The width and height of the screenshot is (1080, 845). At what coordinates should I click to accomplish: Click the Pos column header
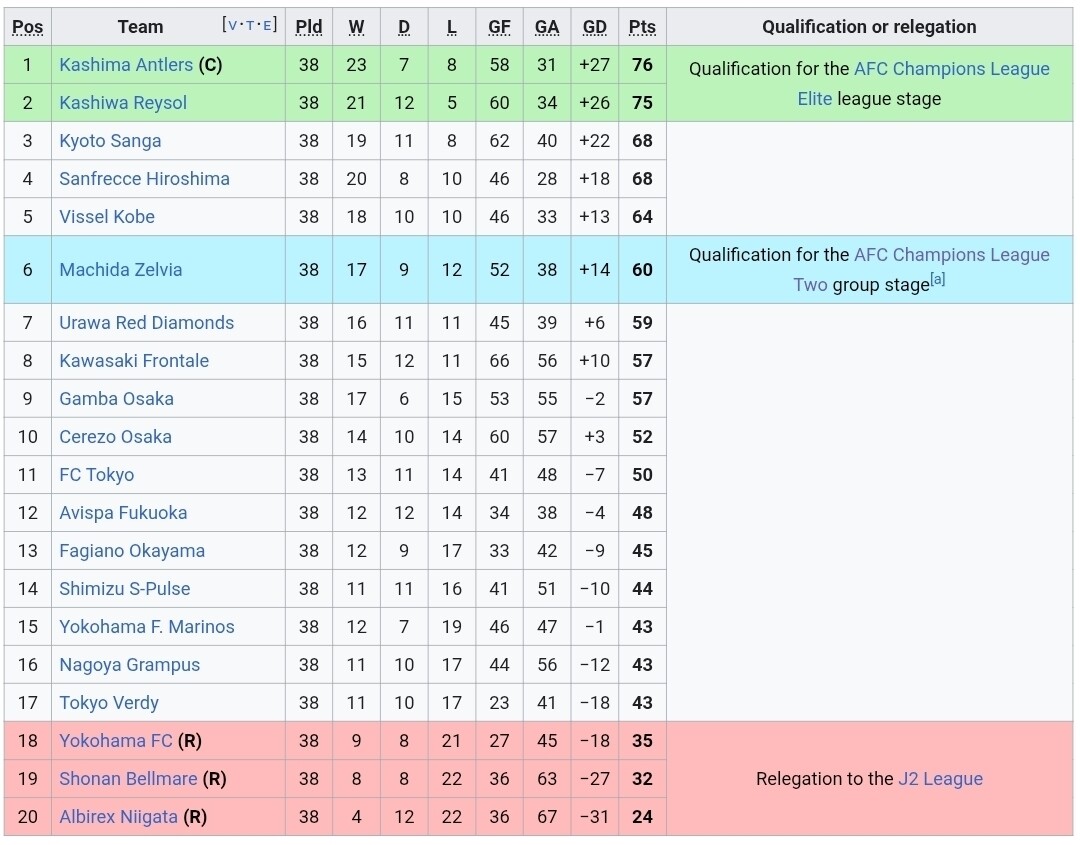pos(27,27)
